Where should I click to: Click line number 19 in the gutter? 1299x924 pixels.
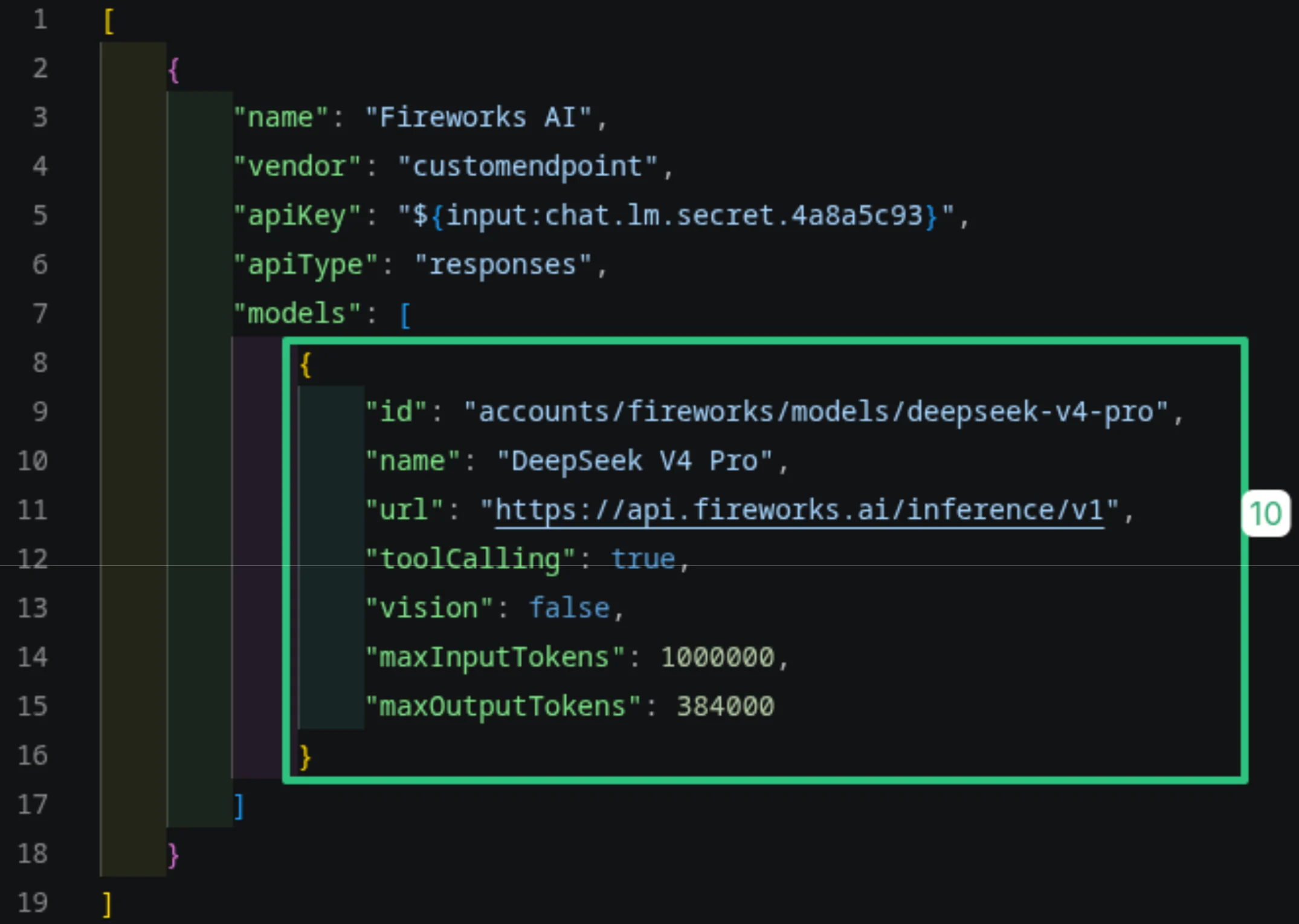click(x=33, y=903)
